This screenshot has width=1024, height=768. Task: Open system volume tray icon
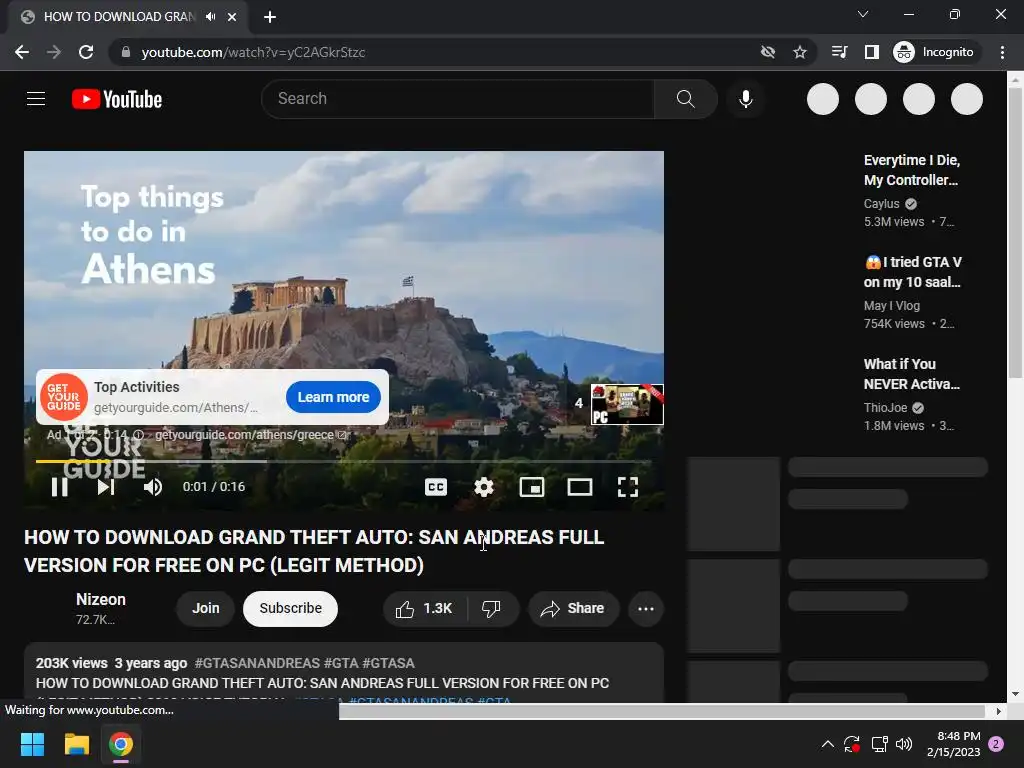[x=904, y=744]
